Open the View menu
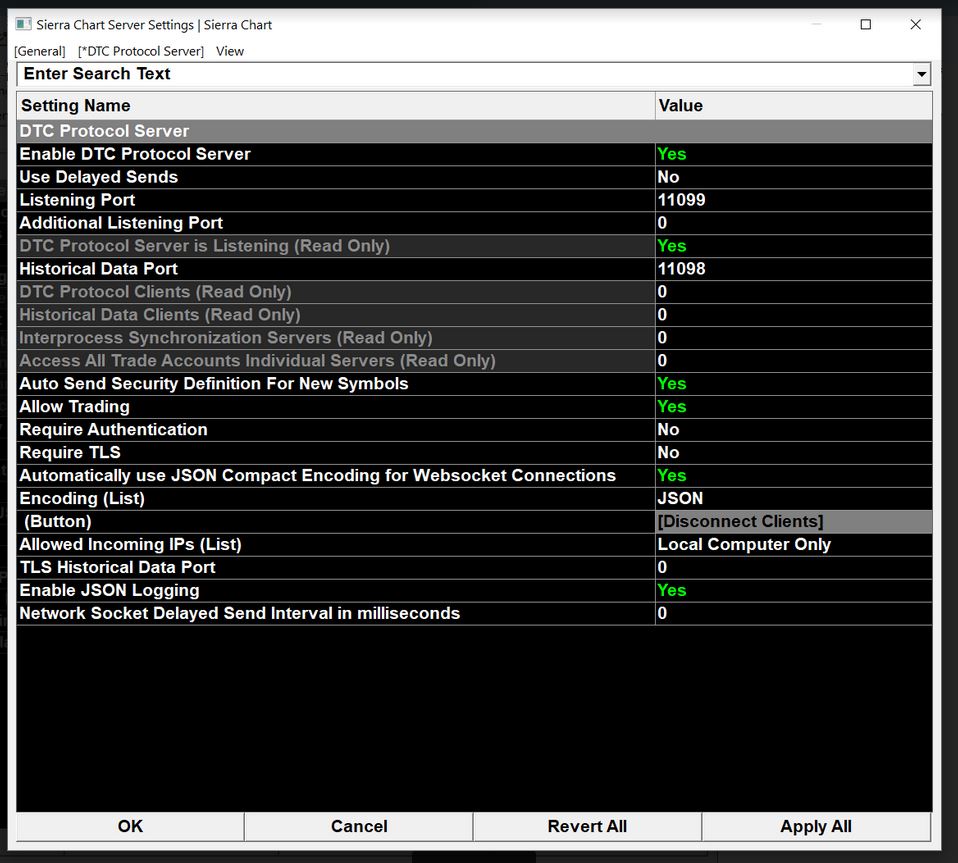 230,51
